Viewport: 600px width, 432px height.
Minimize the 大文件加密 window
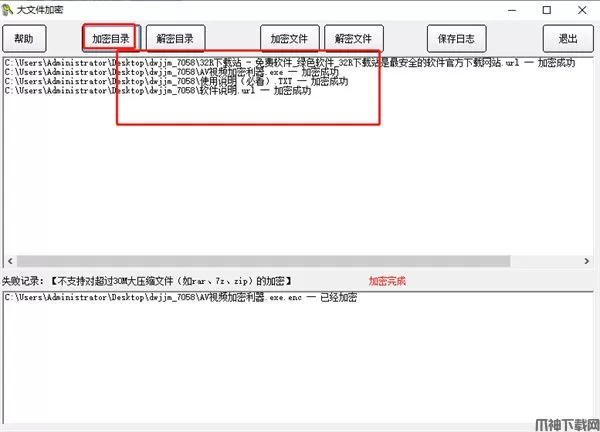coord(512,10)
